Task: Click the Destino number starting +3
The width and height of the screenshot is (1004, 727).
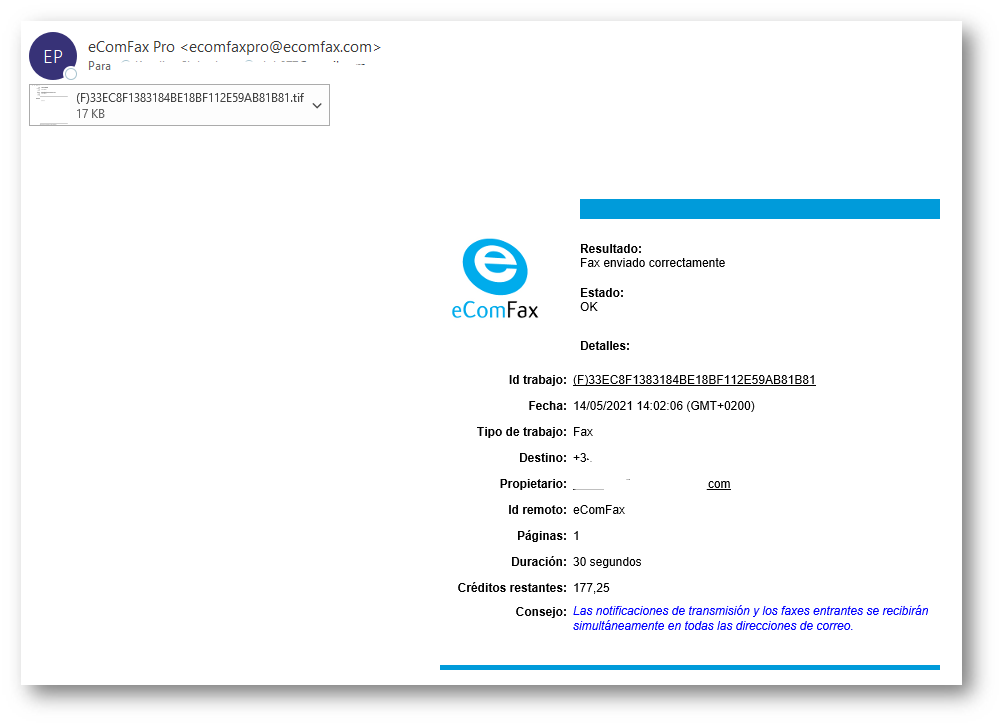Action: coord(581,458)
